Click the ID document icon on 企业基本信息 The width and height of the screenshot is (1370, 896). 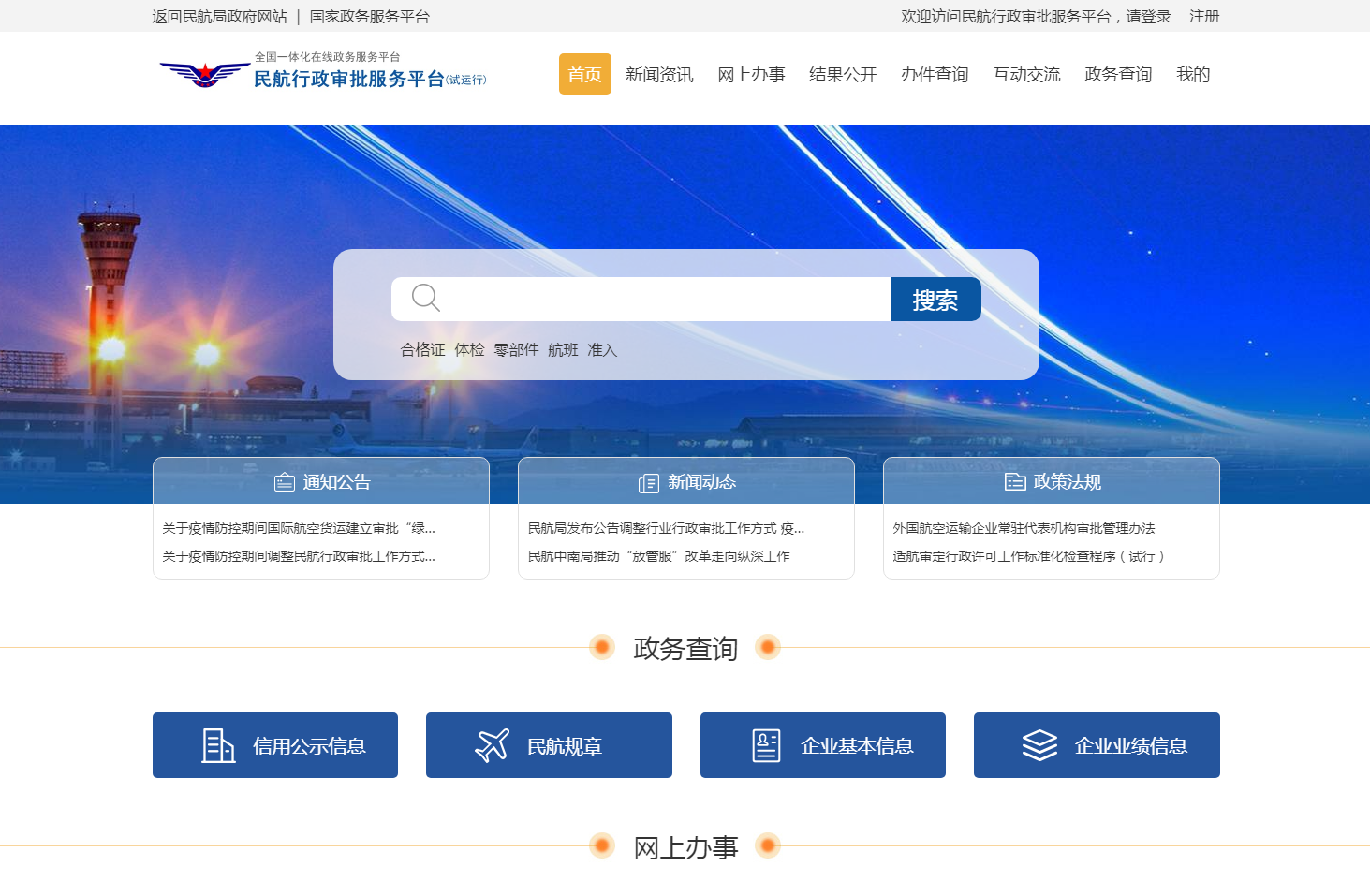tap(766, 746)
